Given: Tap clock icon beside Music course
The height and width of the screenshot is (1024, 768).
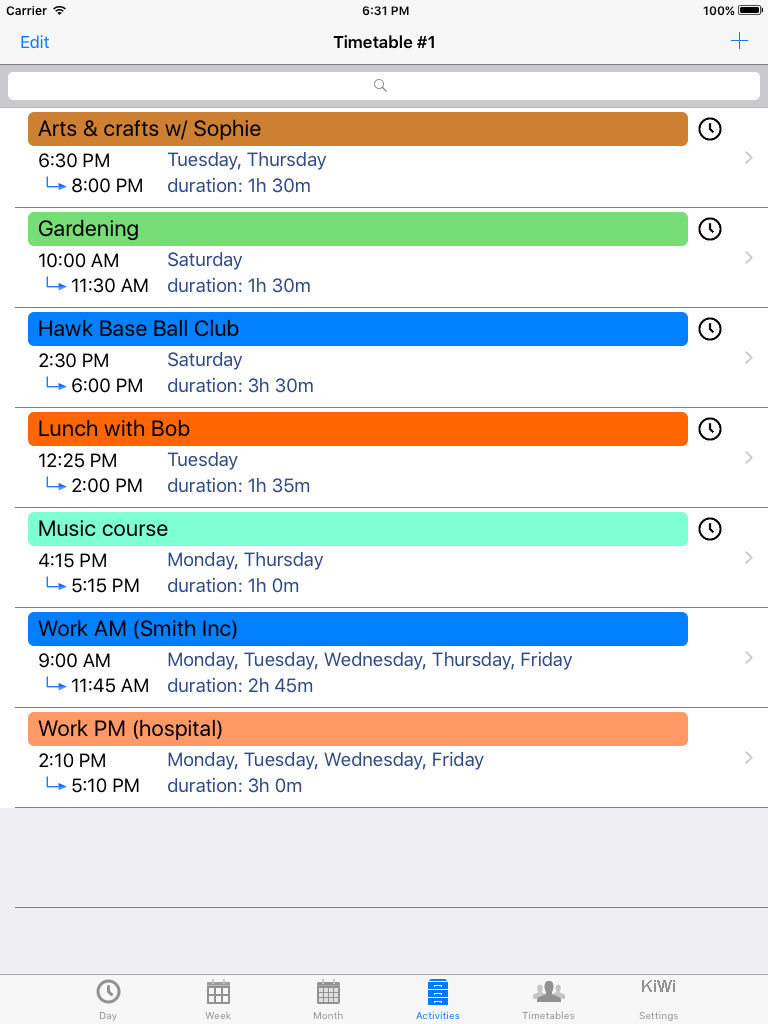Looking at the screenshot, I should [x=710, y=528].
